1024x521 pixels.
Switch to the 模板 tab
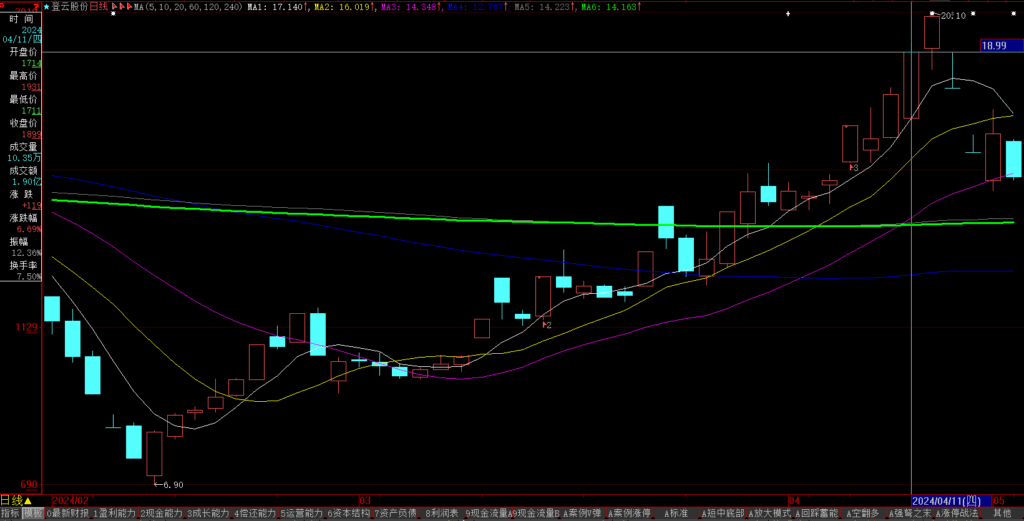[x=33, y=513]
